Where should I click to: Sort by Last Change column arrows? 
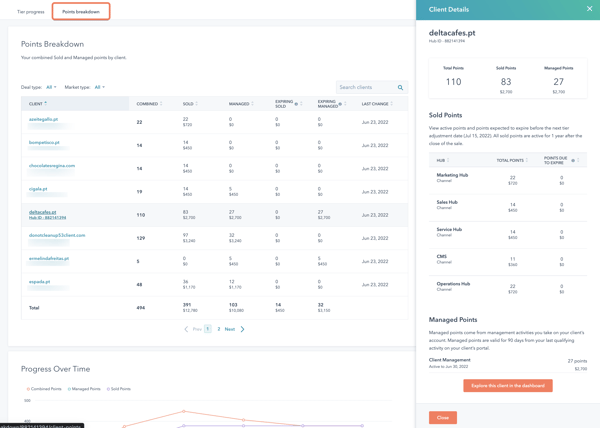[x=392, y=104]
